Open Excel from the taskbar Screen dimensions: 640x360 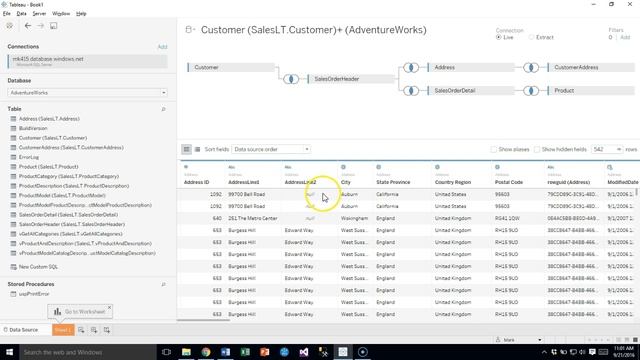point(245,352)
